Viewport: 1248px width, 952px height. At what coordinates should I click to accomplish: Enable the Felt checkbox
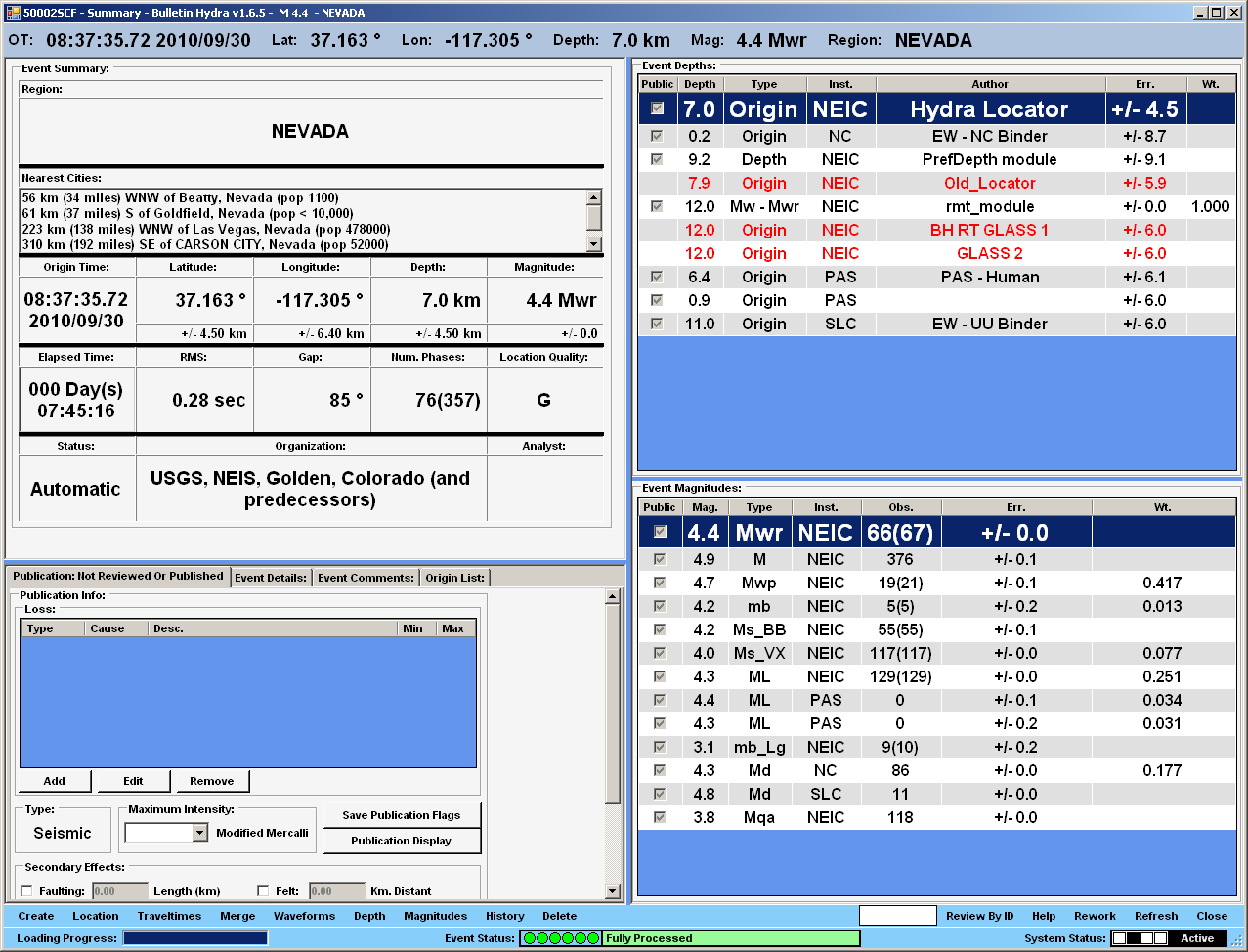[263, 890]
